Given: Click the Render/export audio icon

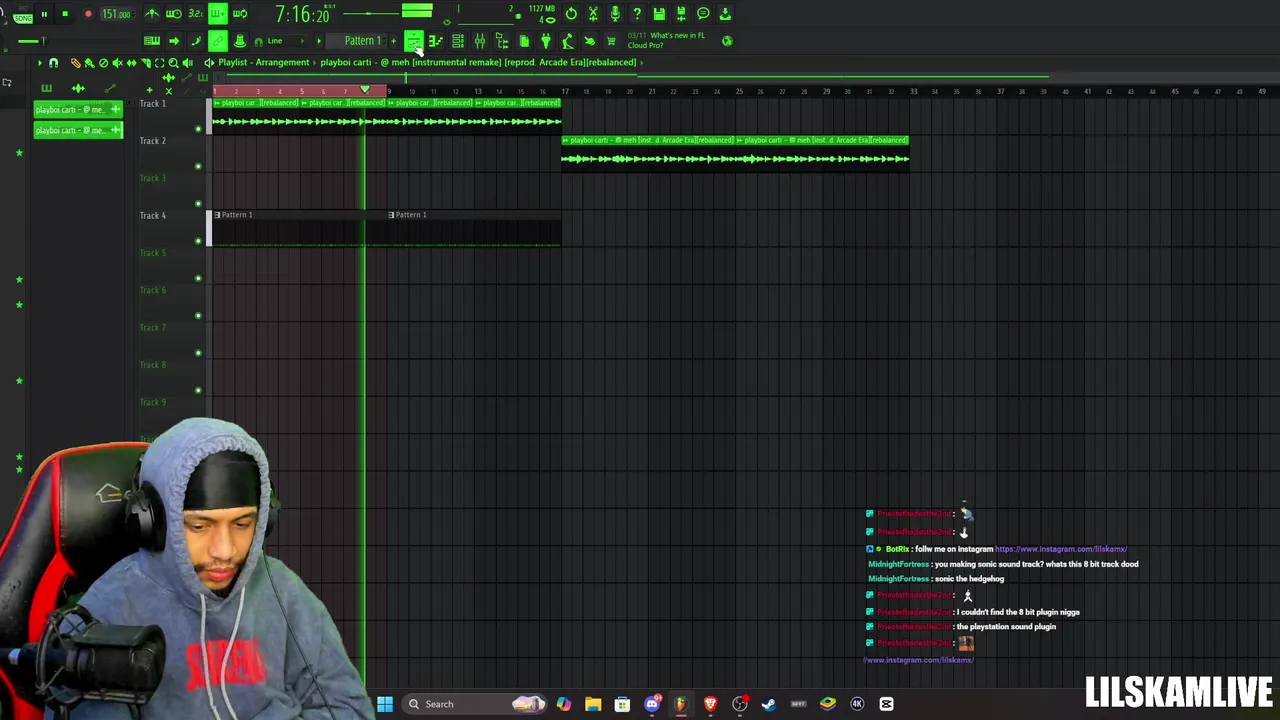Looking at the screenshot, I should click(681, 14).
